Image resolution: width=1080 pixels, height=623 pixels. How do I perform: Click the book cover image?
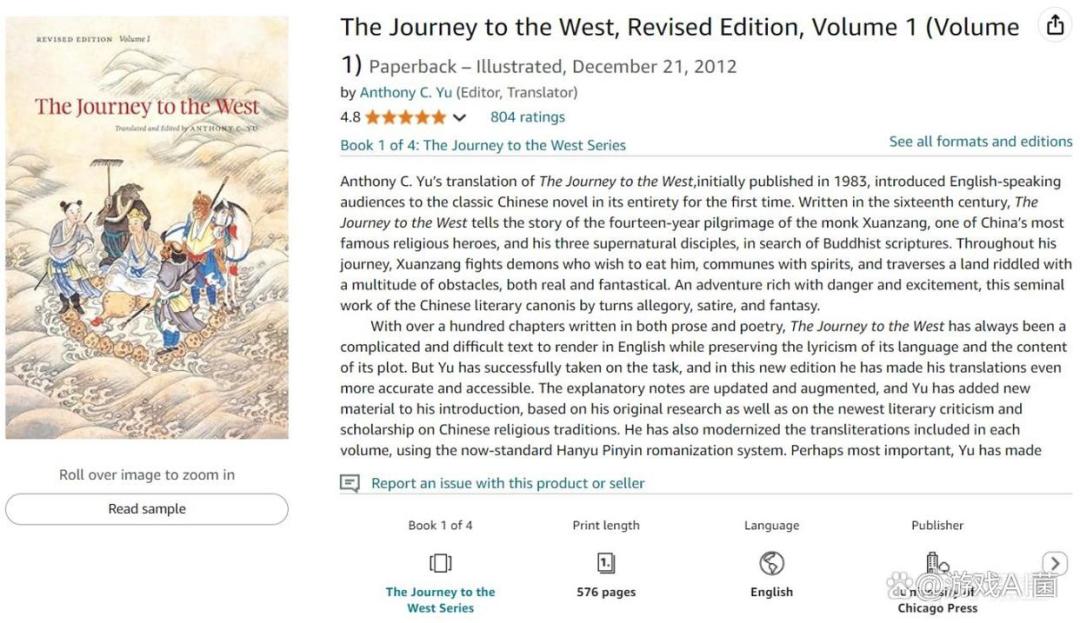pos(147,228)
